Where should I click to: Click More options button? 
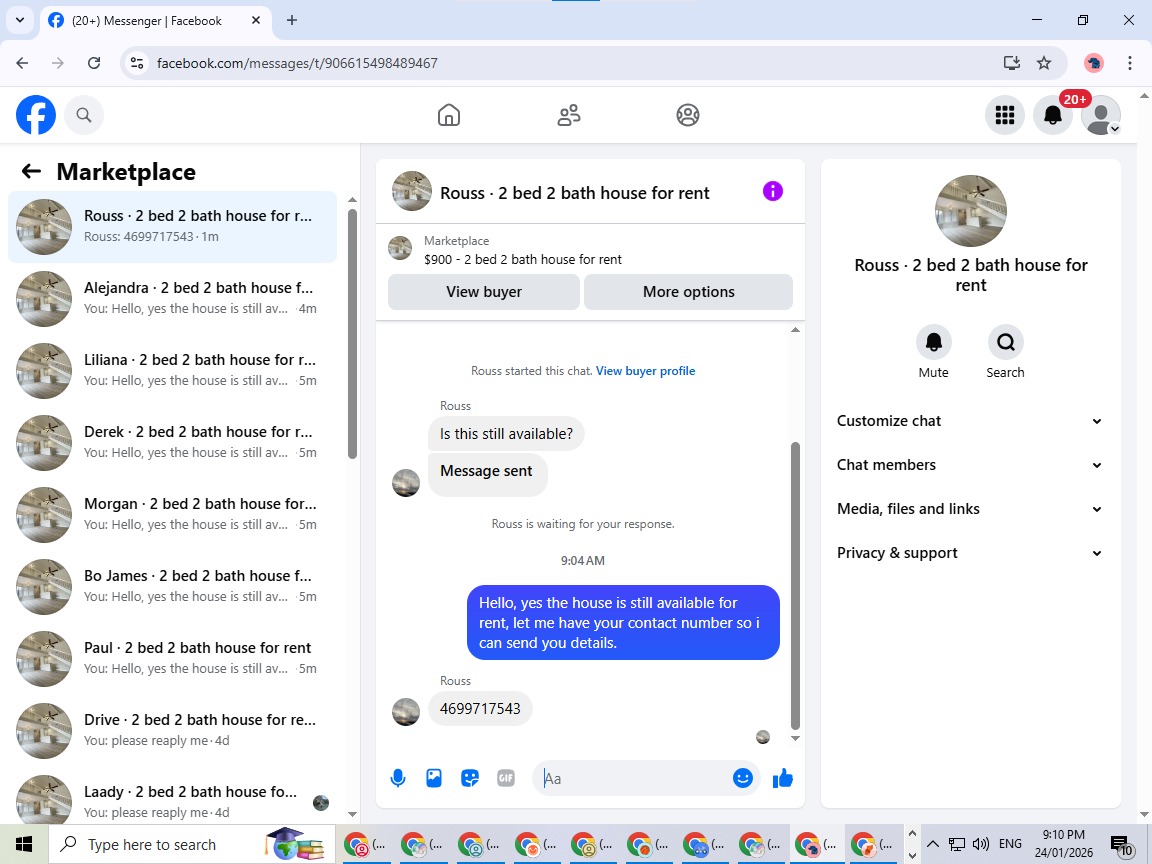coord(688,292)
